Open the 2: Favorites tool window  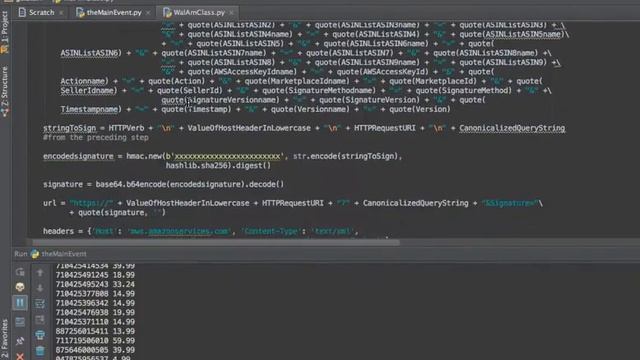4,339
